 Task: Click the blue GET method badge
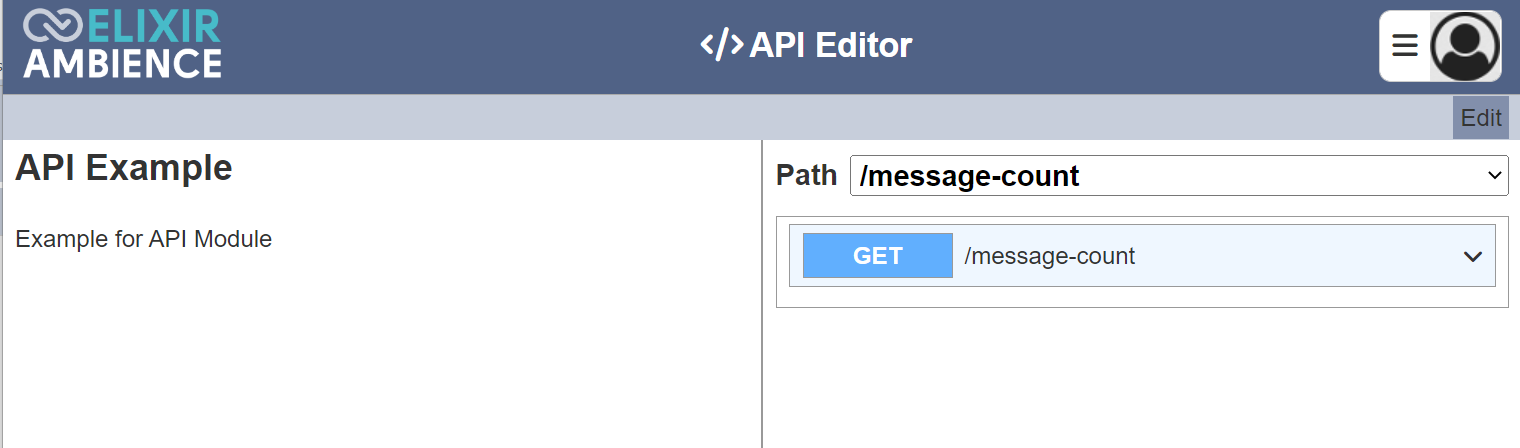click(878, 255)
